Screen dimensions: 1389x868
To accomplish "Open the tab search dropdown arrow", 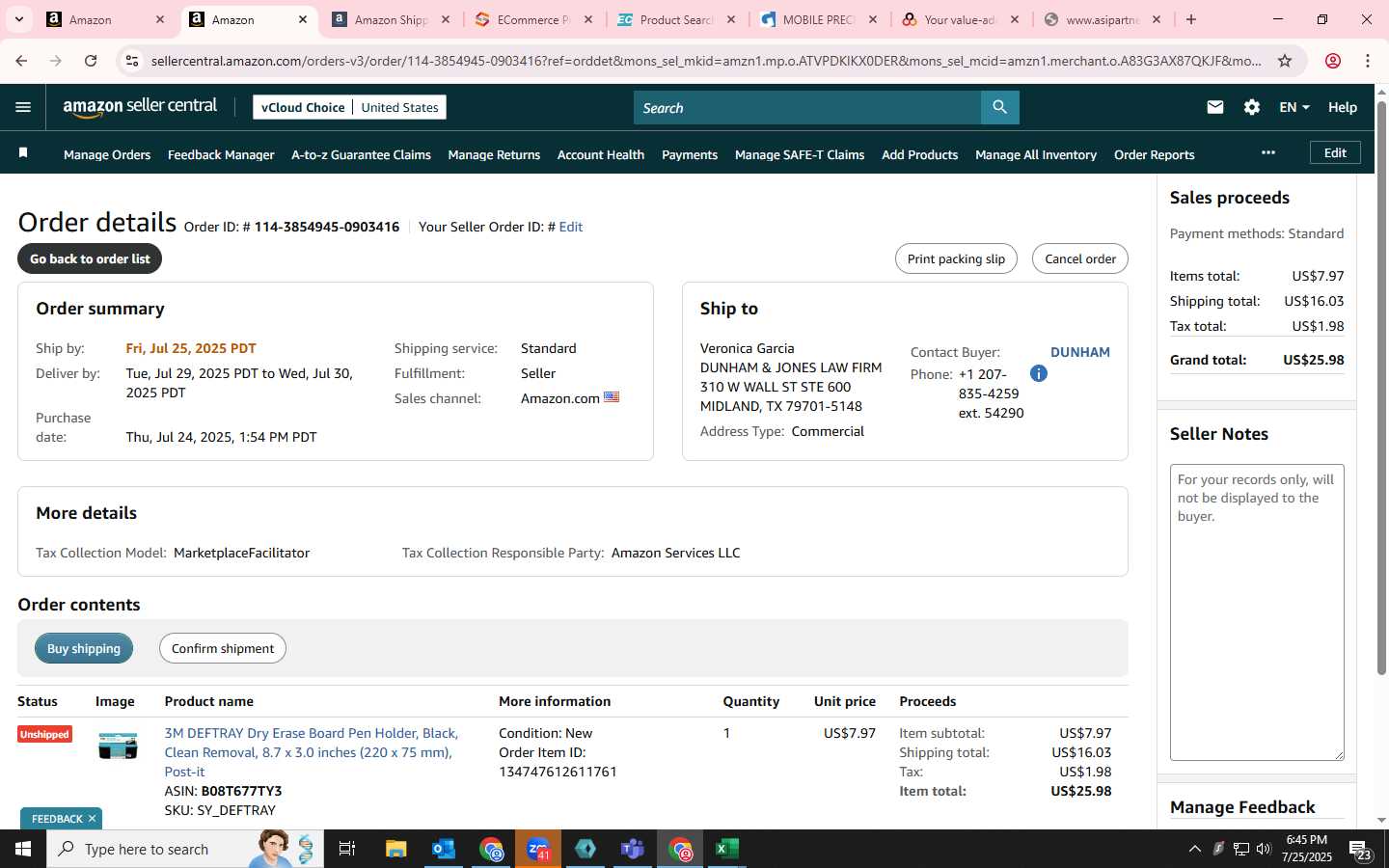I will tap(18, 19).
